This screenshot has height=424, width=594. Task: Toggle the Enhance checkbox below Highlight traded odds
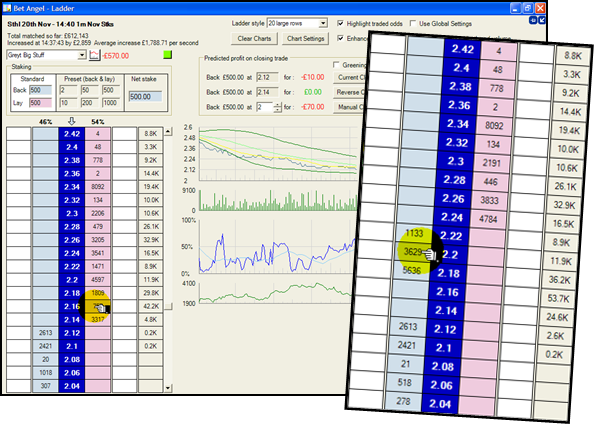[x=340, y=38]
